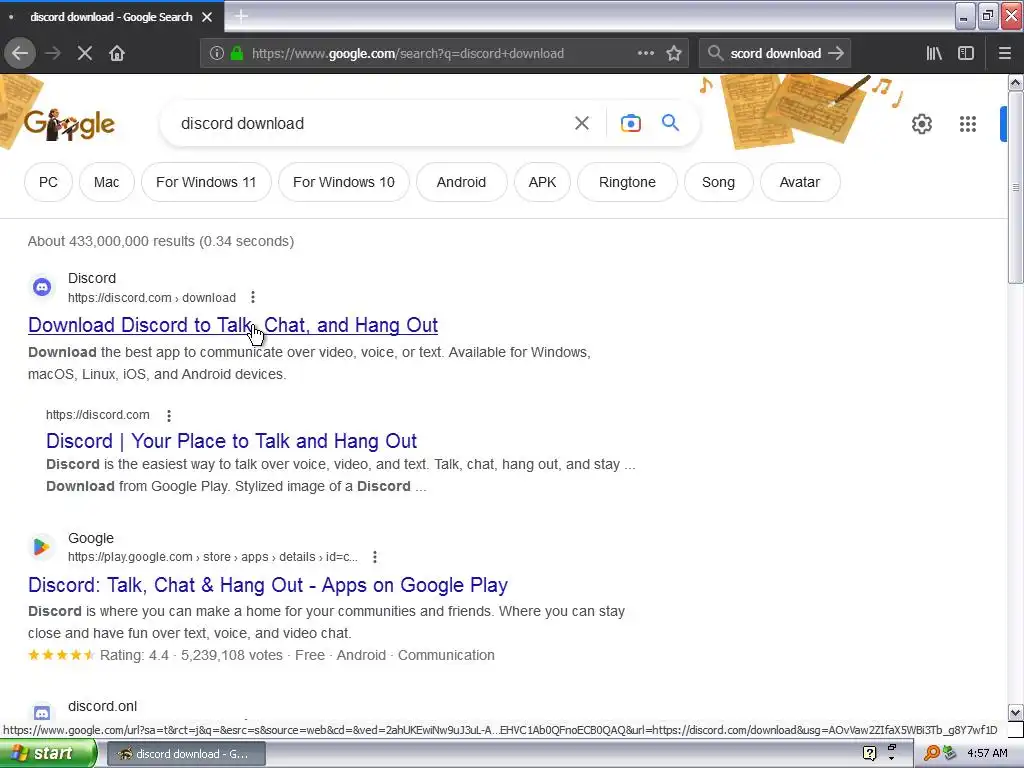The width and height of the screenshot is (1024, 768).
Task: Open Discord | Your Place to Talk and Hang Out
Action: point(231,441)
